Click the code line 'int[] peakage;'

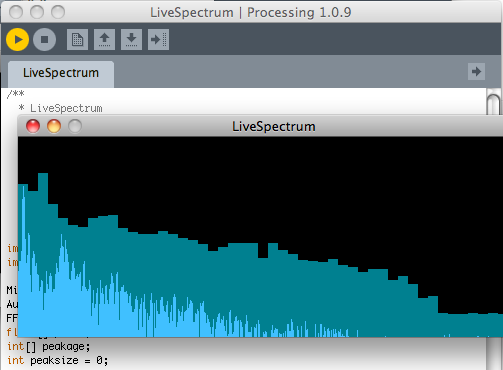(49, 347)
